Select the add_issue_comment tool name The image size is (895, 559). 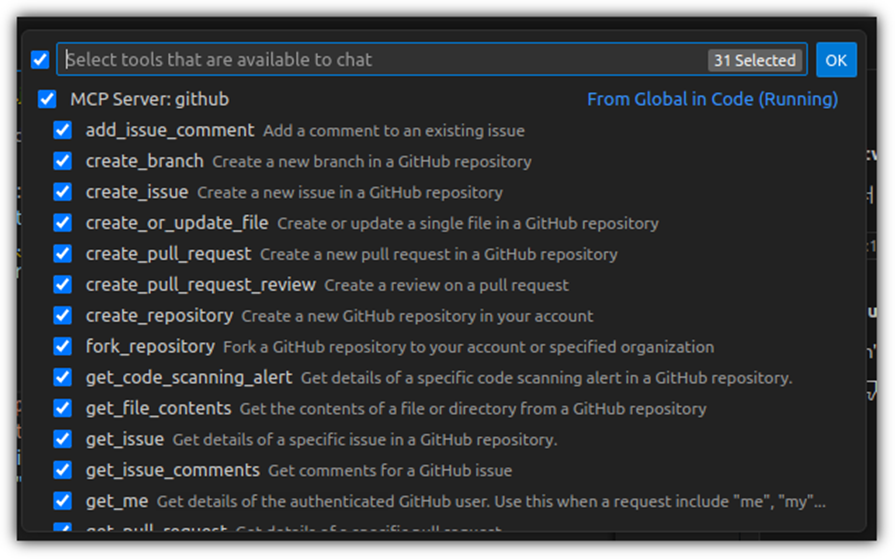tap(170, 130)
